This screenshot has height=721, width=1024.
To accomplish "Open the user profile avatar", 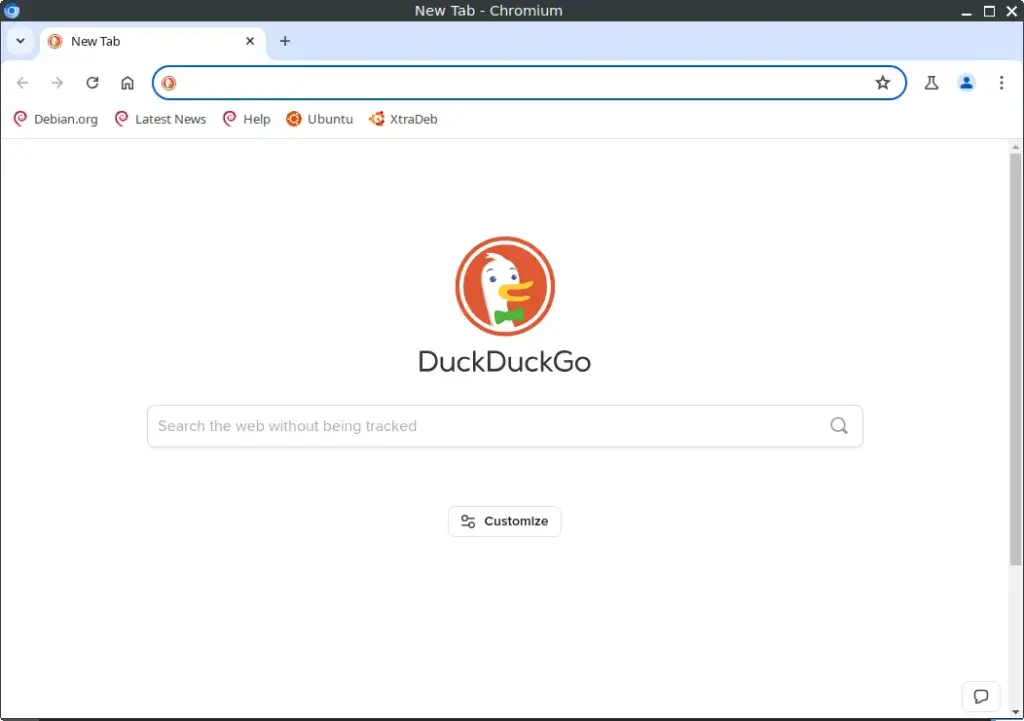I will point(966,83).
